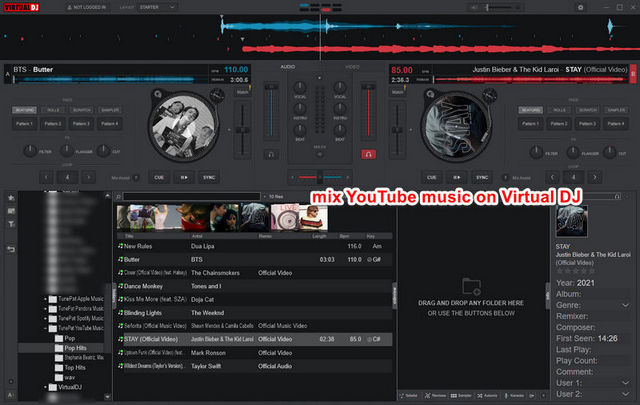Viewport: 640px width, 405px height.
Task: Open the User 1 dropdown in info panel
Action: pos(625,383)
